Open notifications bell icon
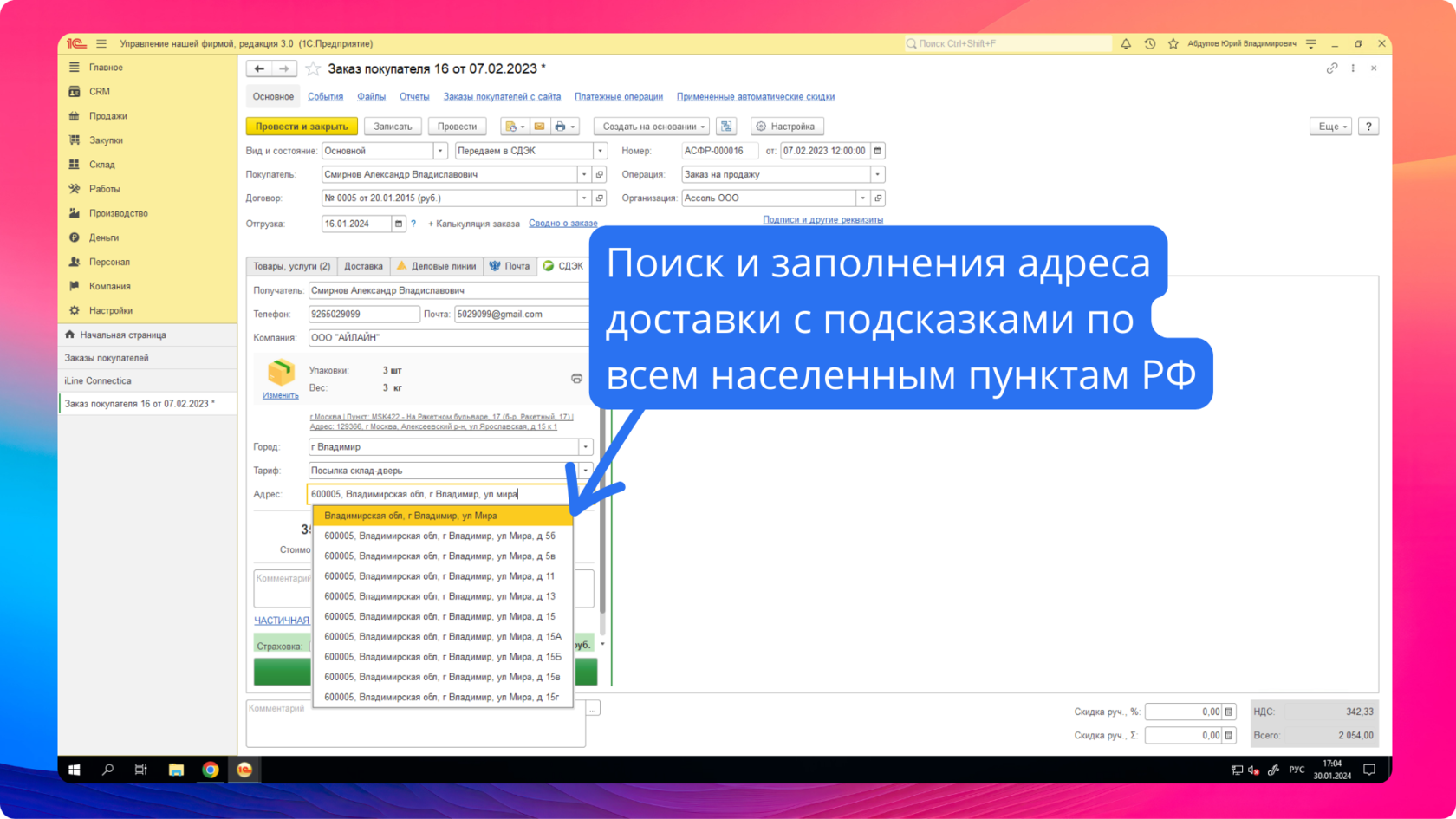Viewport: 1456px width, 819px height. tap(1126, 43)
